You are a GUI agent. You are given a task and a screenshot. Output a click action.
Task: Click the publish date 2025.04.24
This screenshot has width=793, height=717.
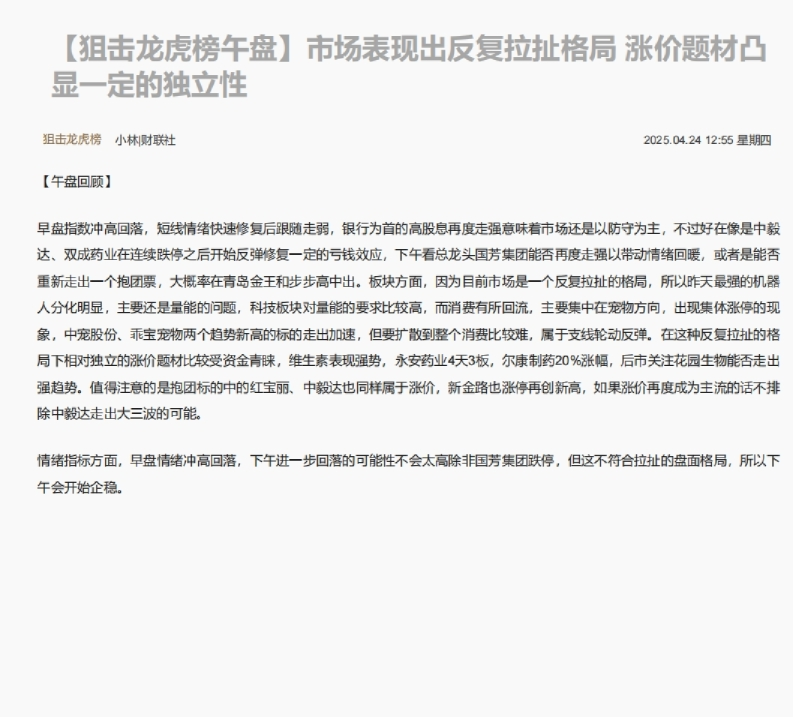point(672,140)
